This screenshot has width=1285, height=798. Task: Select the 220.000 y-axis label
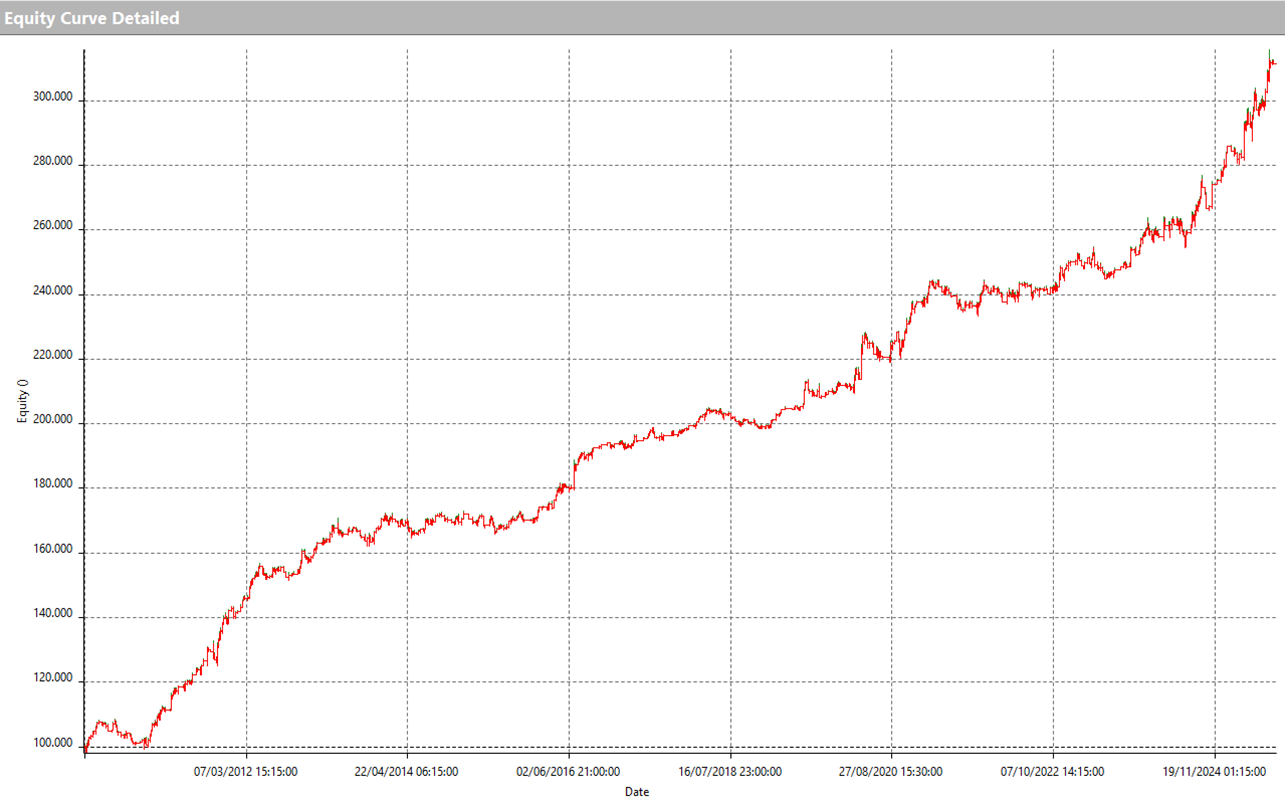[x=53, y=356]
